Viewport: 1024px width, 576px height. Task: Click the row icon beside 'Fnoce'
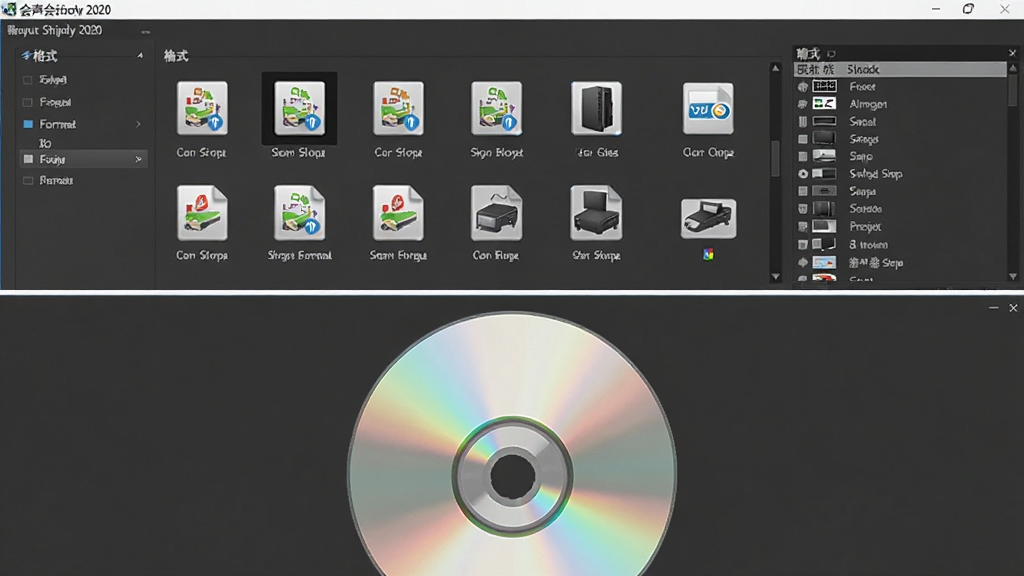click(x=803, y=86)
